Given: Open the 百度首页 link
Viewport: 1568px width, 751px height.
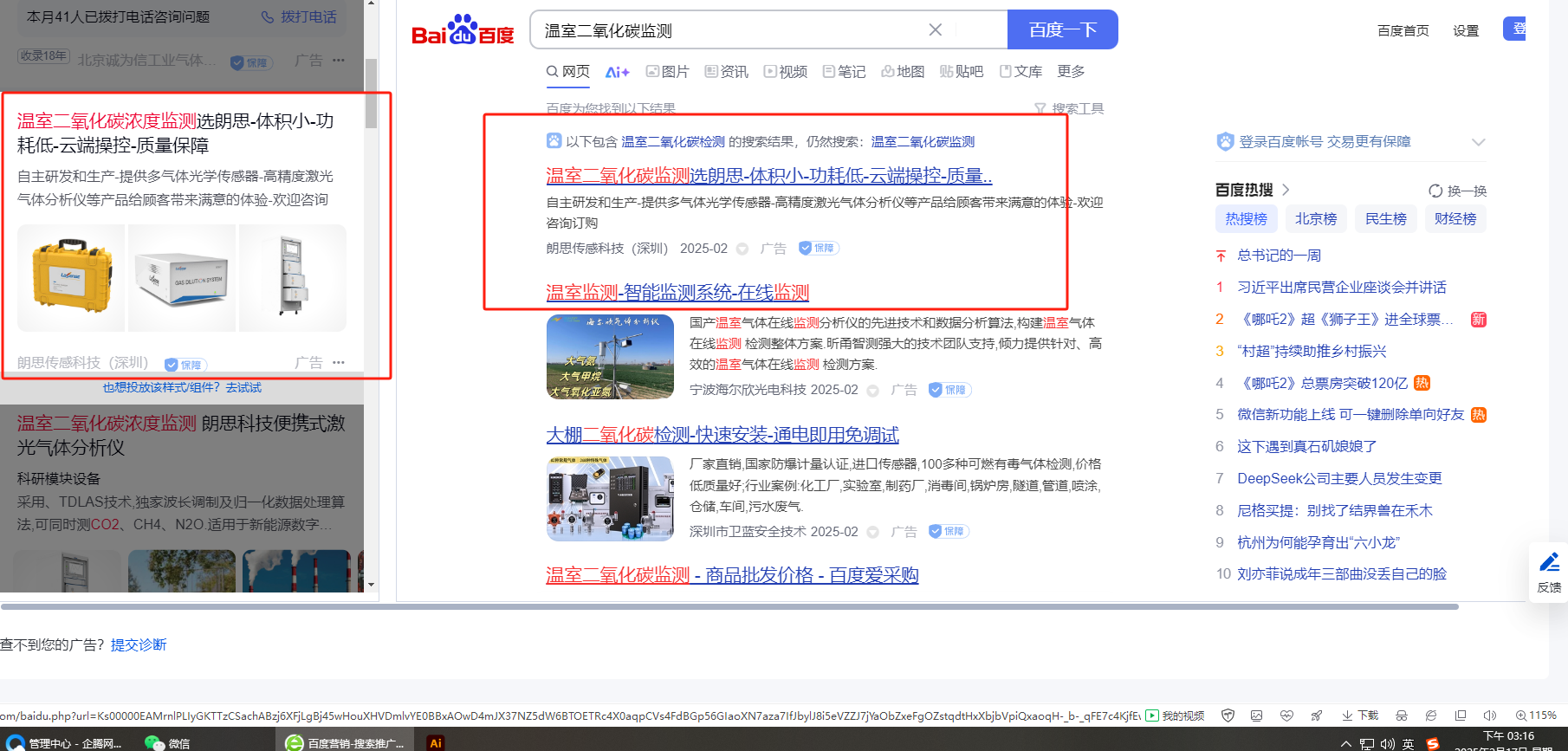Looking at the screenshot, I should click(1403, 30).
